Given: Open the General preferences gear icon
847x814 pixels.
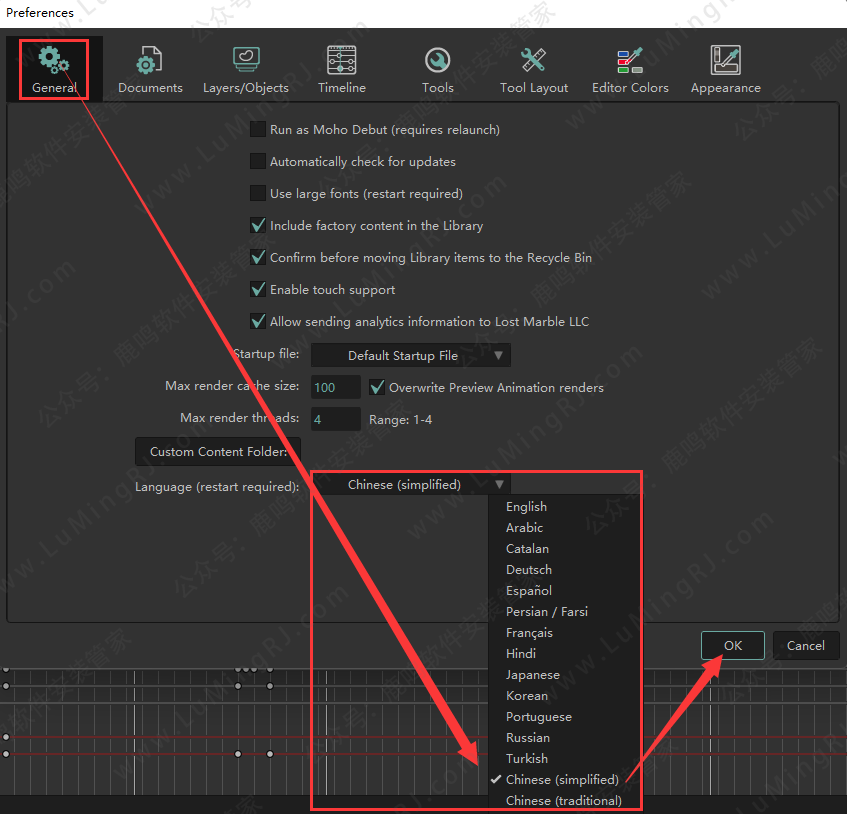Looking at the screenshot, I should click(x=54, y=61).
